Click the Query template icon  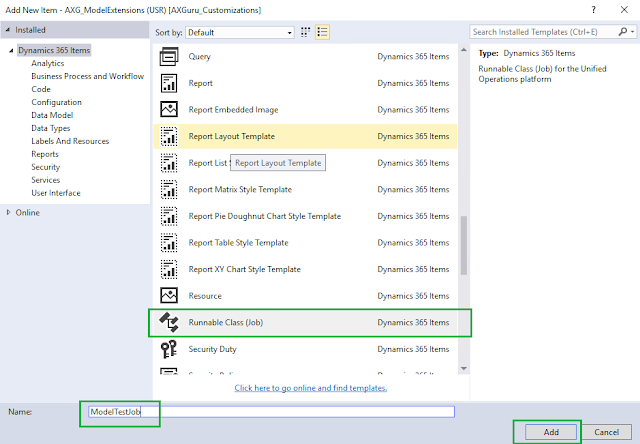click(x=169, y=56)
